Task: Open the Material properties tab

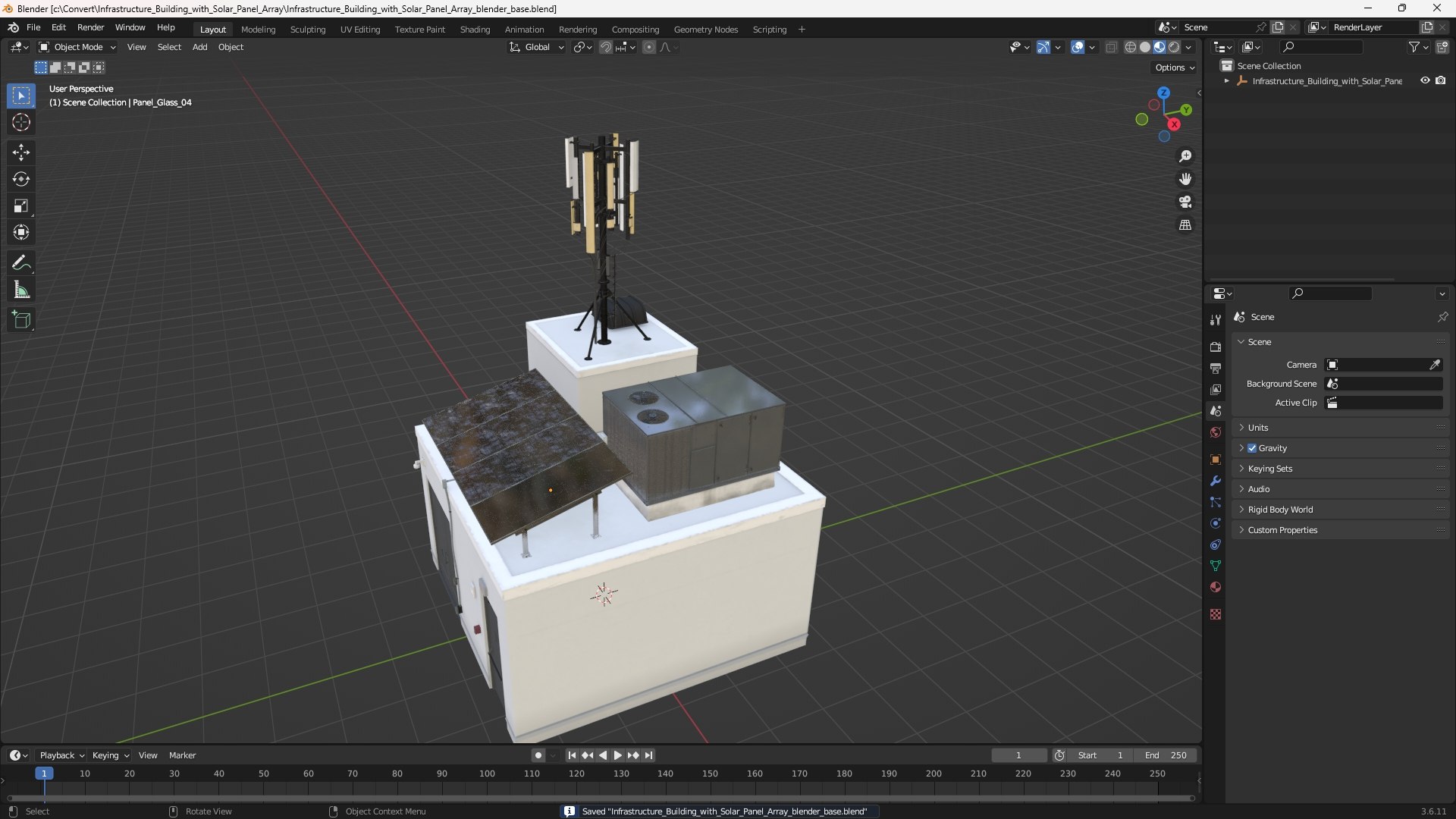Action: 1216,587
